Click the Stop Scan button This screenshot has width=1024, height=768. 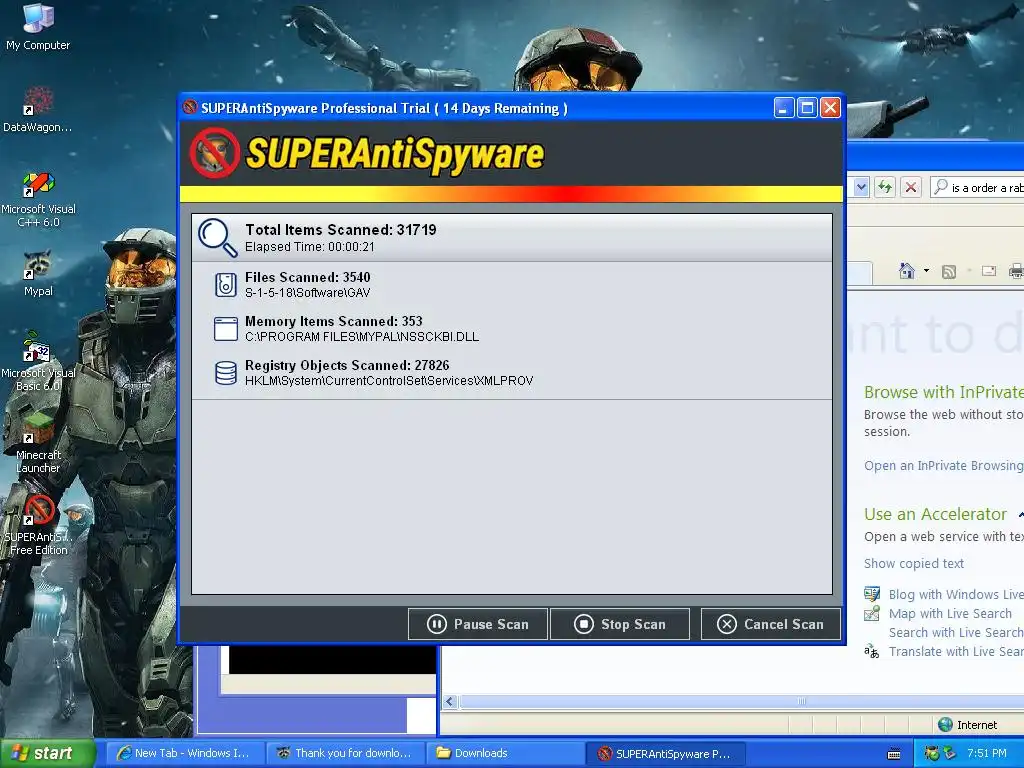click(x=620, y=624)
